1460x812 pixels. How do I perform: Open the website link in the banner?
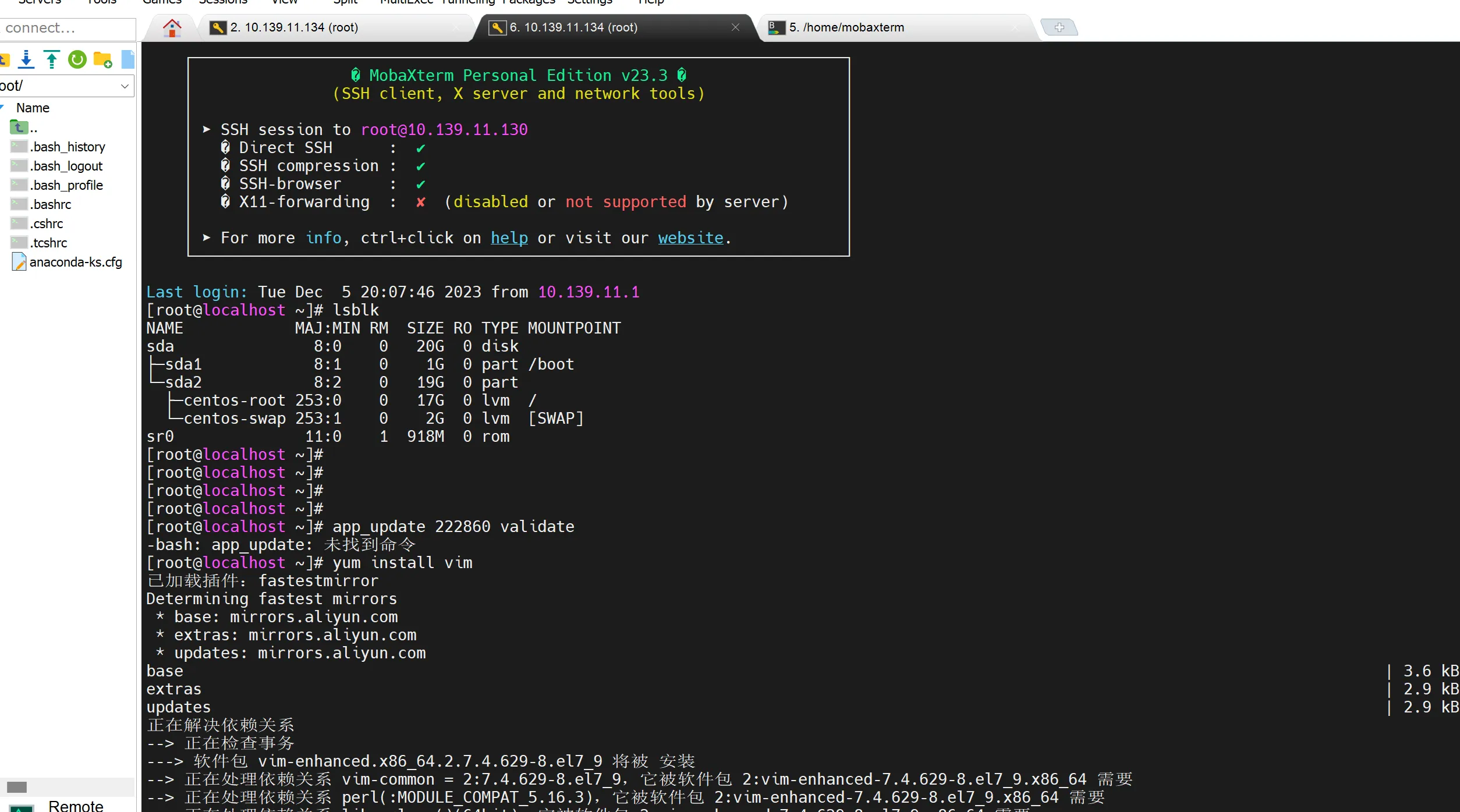point(690,238)
